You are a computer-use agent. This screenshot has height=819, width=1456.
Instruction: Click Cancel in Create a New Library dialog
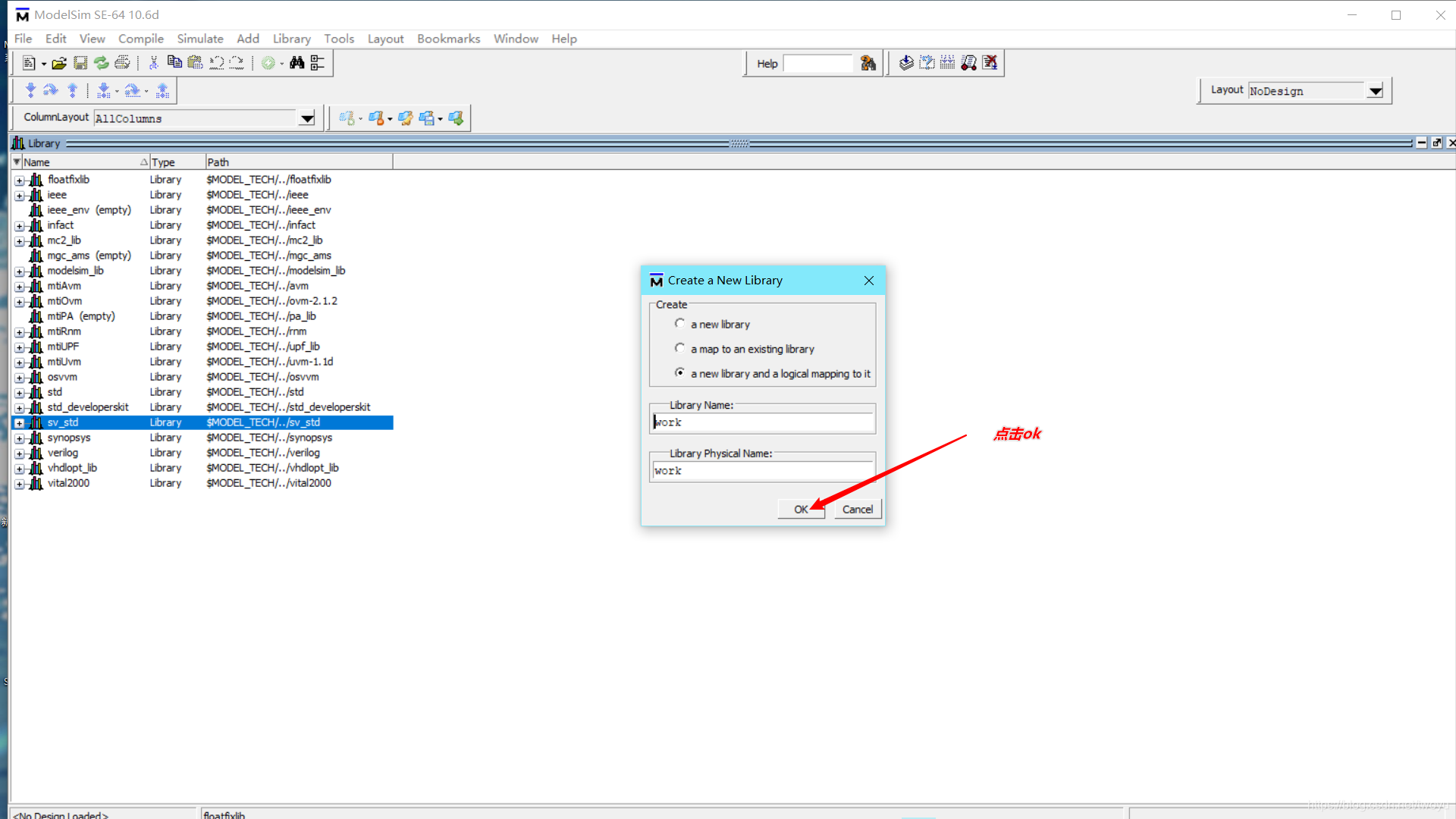coord(858,510)
